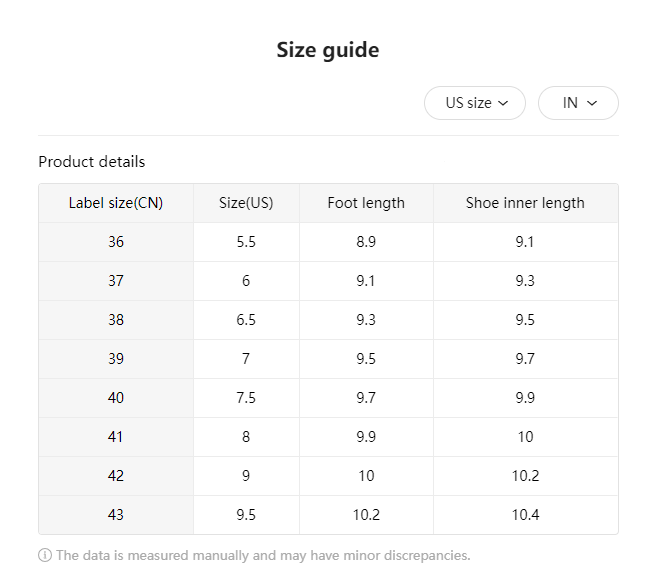Click the info icon beside the disclaimer

click(x=45, y=555)
